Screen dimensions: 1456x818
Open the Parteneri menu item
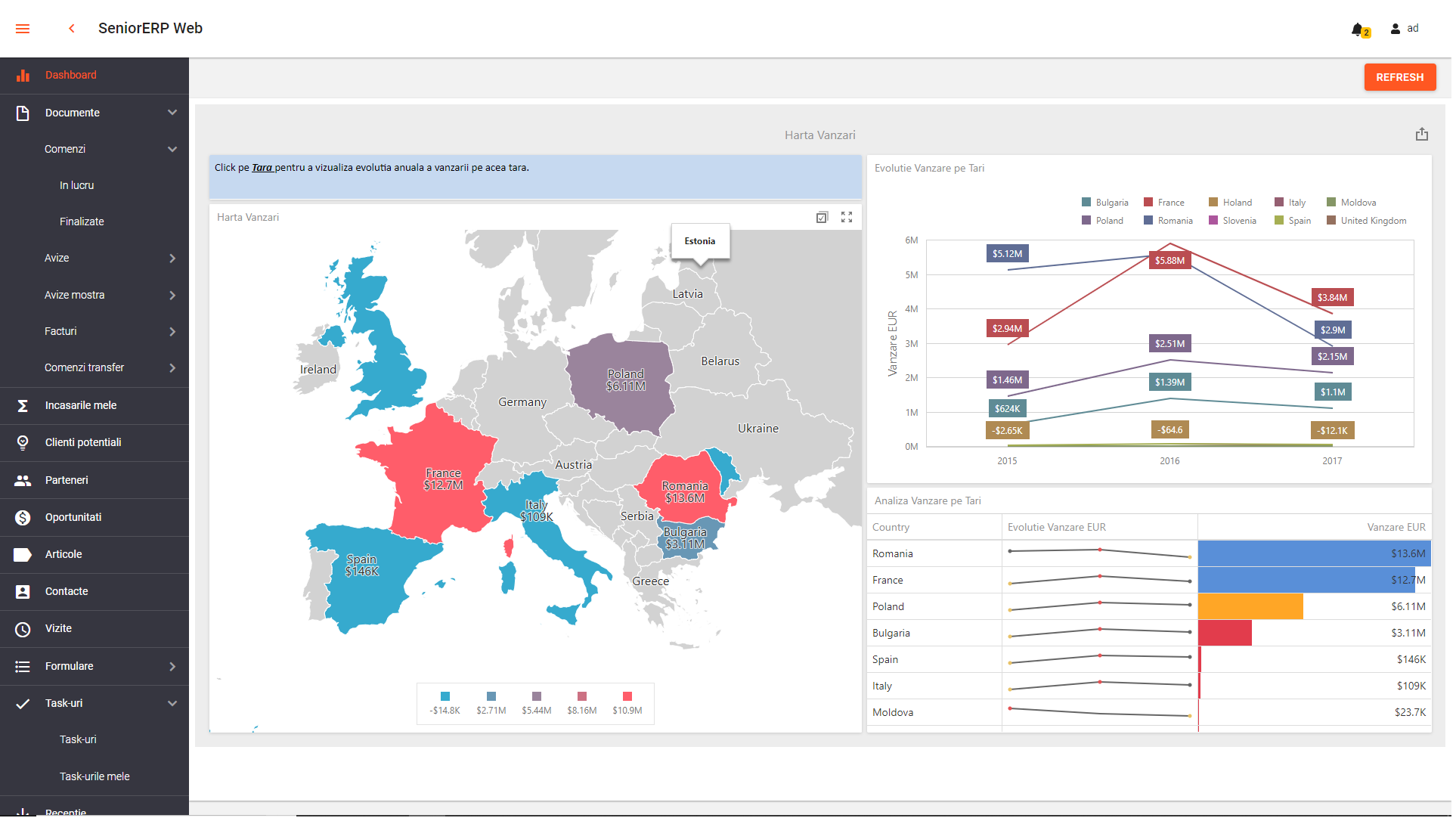(x=67, y=482)
